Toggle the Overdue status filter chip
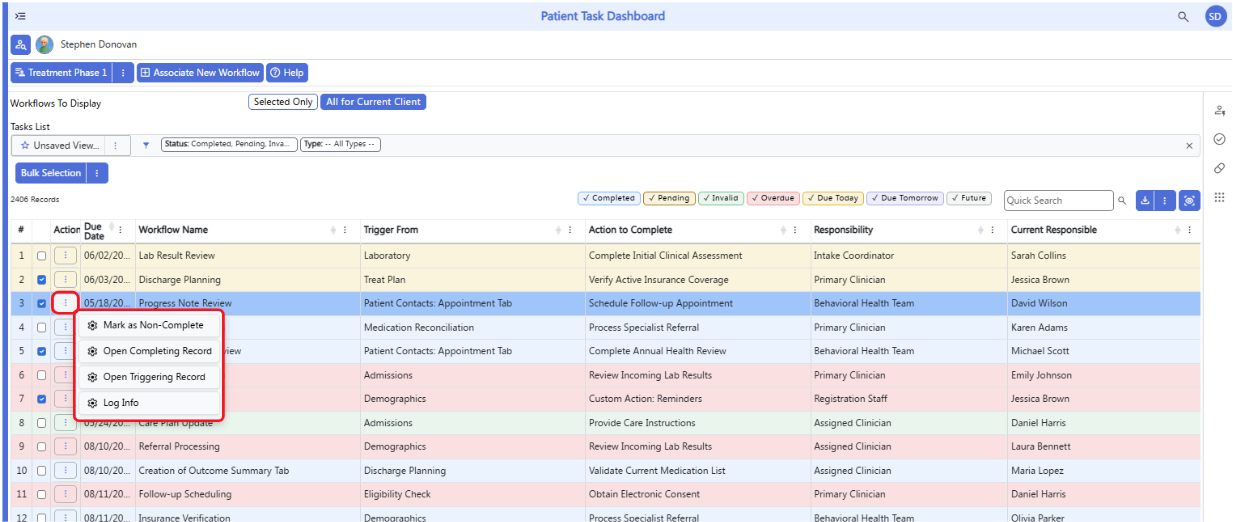Screen dimensions: 1233x522 (773, 198)
